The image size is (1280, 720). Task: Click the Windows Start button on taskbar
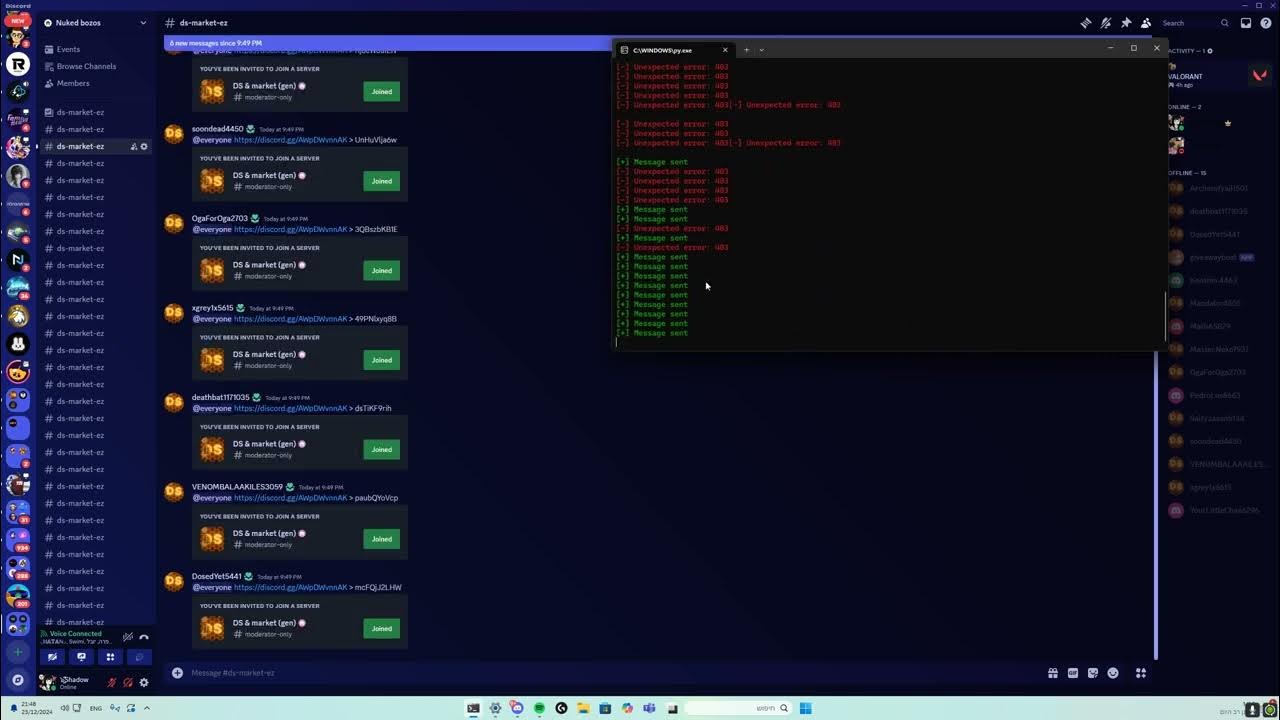(806, 709)
